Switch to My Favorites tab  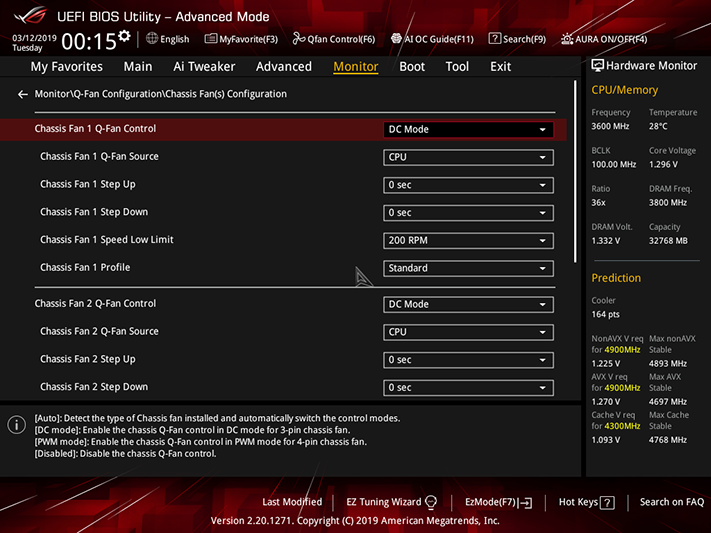tap(67, 67)
